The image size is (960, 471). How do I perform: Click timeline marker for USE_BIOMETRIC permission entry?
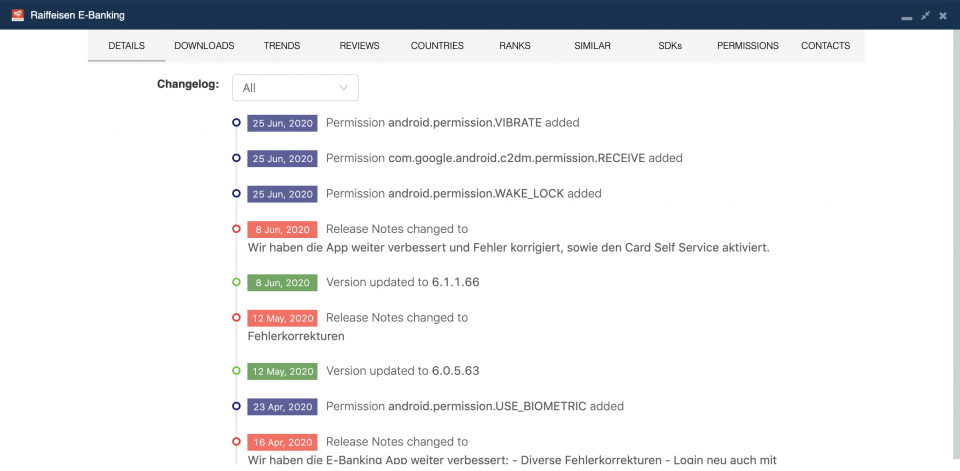click(x=236, y=406)
